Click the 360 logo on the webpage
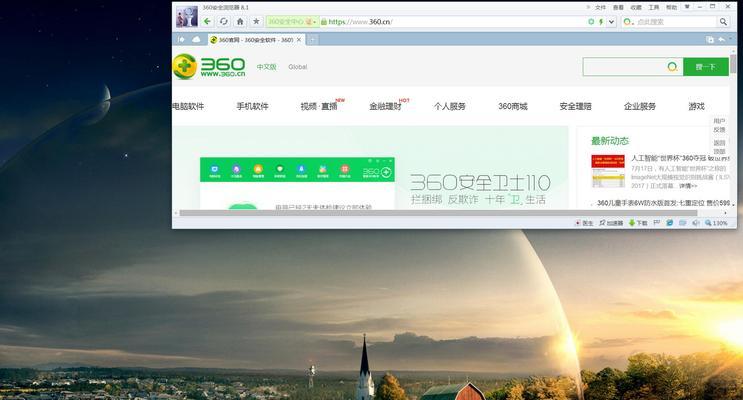743x400 pixels. [x=209, y=66]
